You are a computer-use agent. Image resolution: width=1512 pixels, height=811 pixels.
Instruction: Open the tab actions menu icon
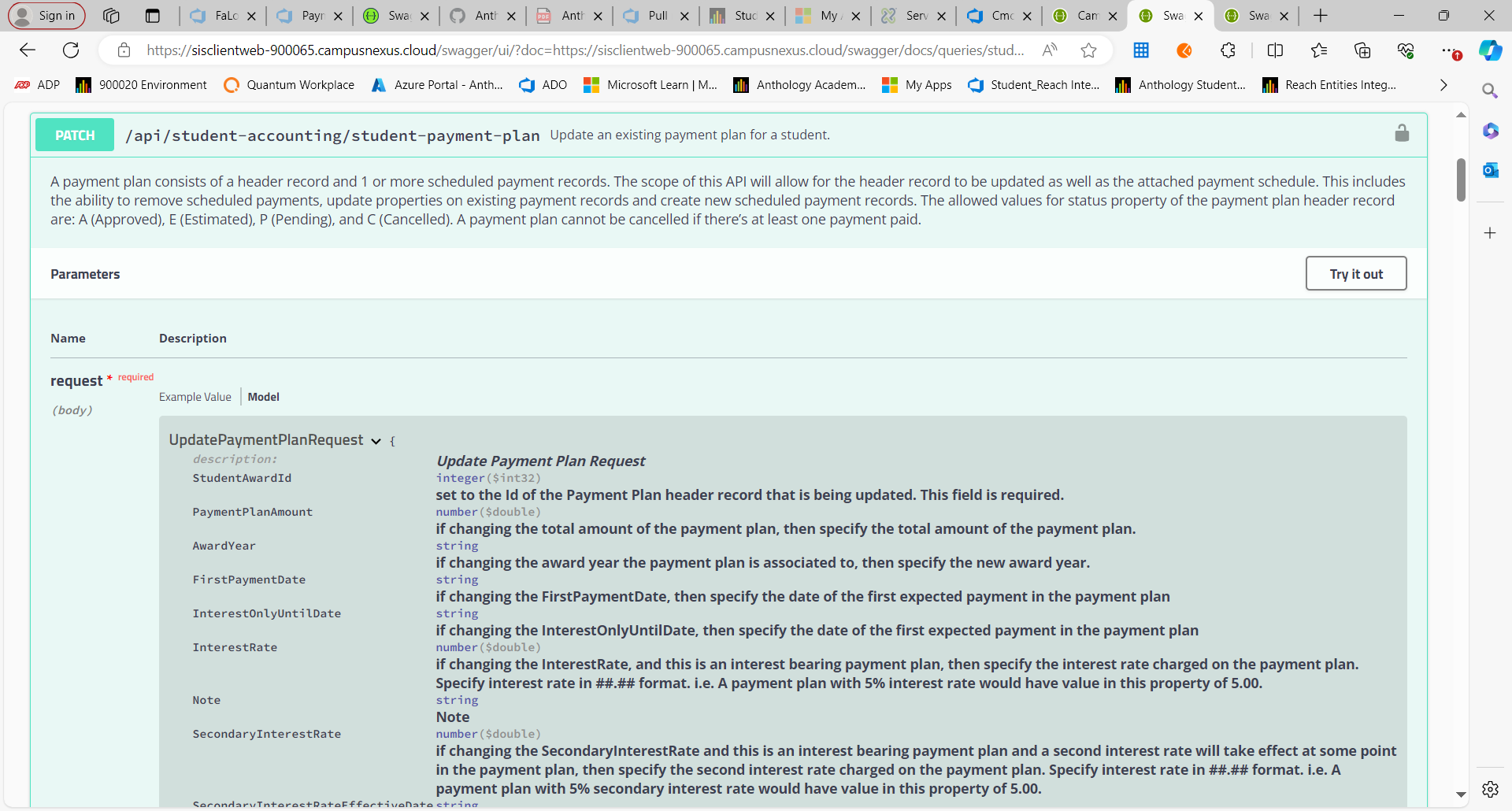coord(153,16)
